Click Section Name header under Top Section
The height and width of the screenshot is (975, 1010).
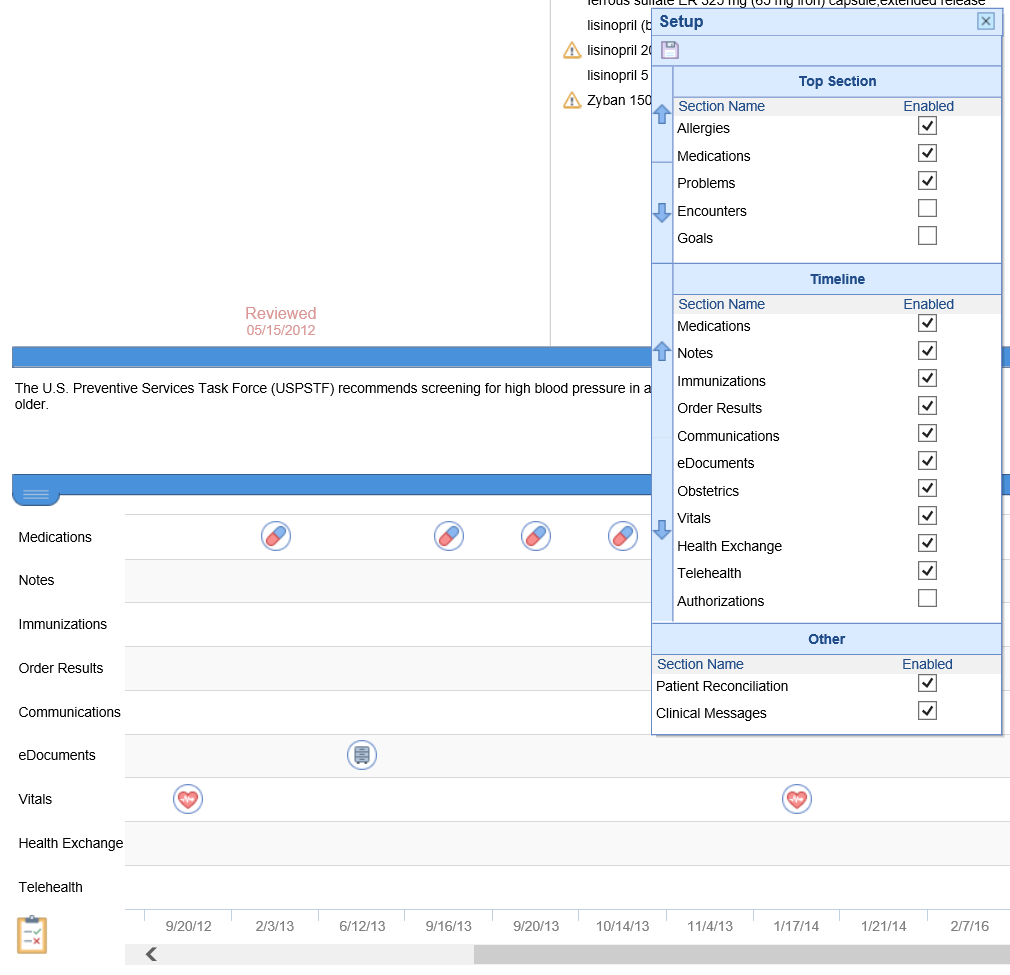[721, 106]
